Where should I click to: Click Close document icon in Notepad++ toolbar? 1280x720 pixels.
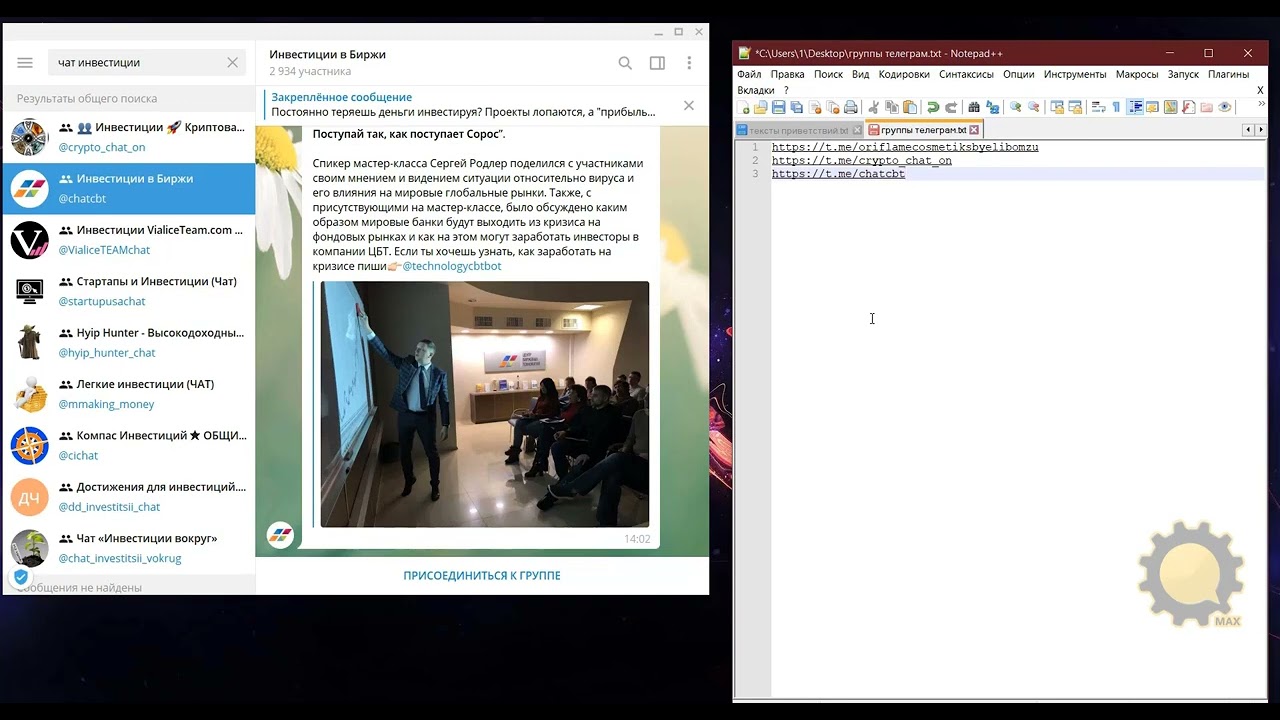tap(815, 107)
